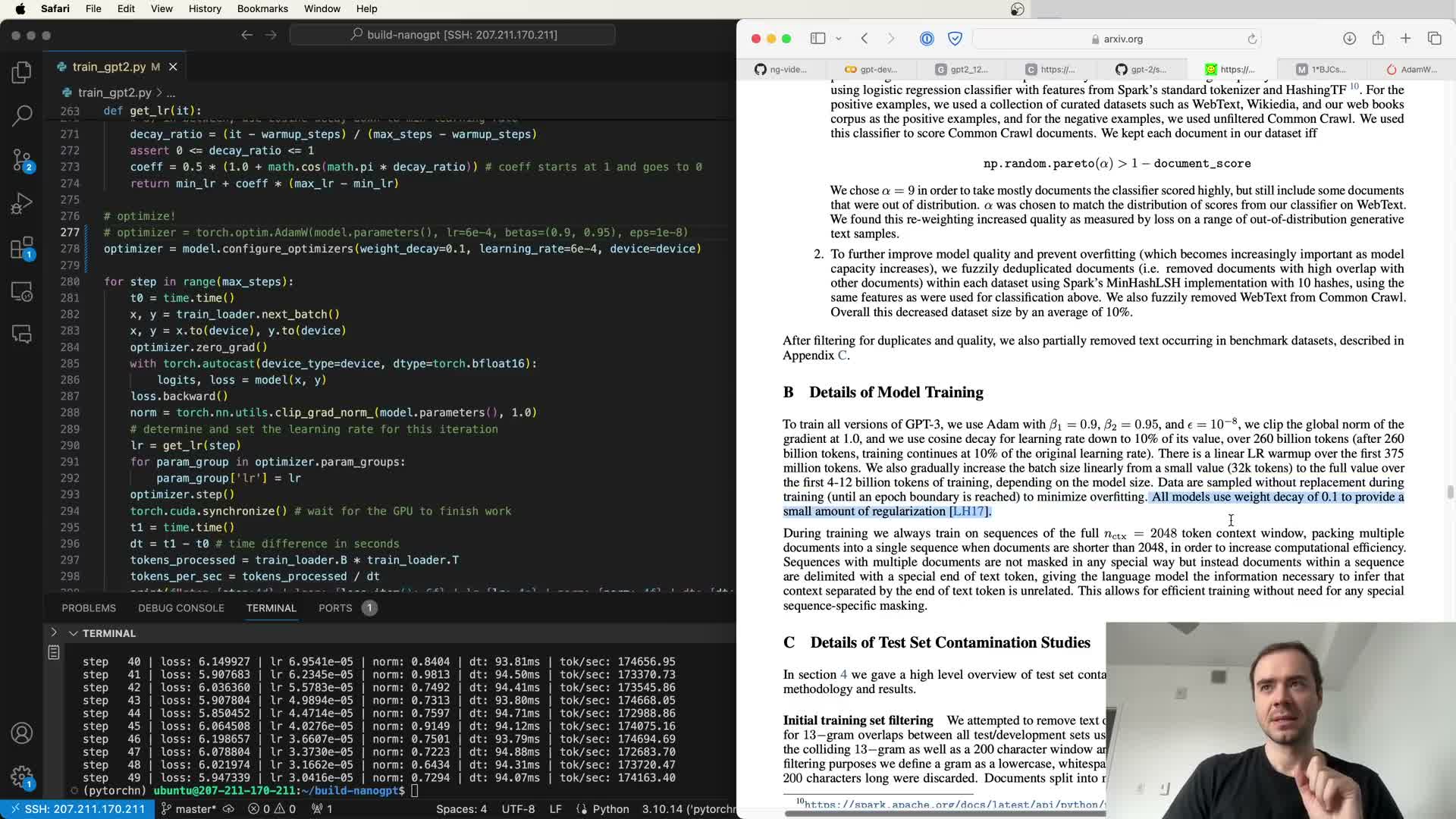Open the Manage gear icon in VS Code
This screenshot has height=819, width=1456.
coord(22,776)
